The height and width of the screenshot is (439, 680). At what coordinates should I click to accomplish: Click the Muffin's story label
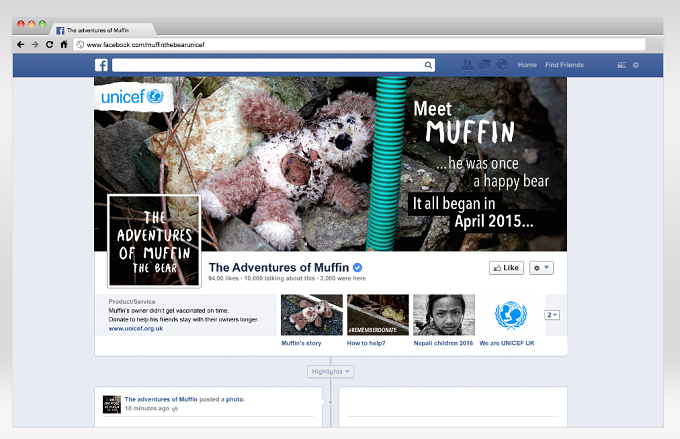click(301, 343)
